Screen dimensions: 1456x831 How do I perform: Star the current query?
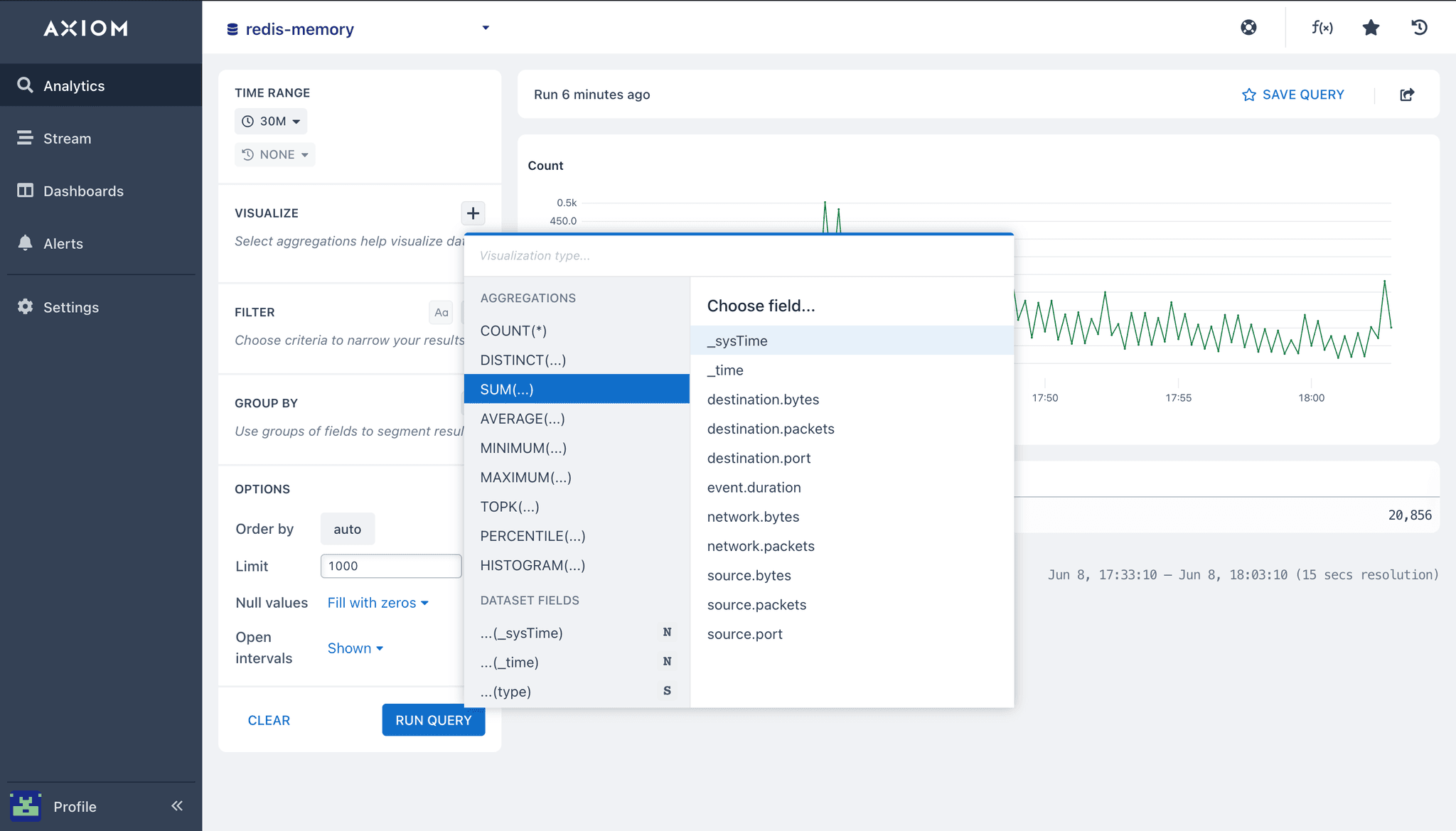[1371, 27]
